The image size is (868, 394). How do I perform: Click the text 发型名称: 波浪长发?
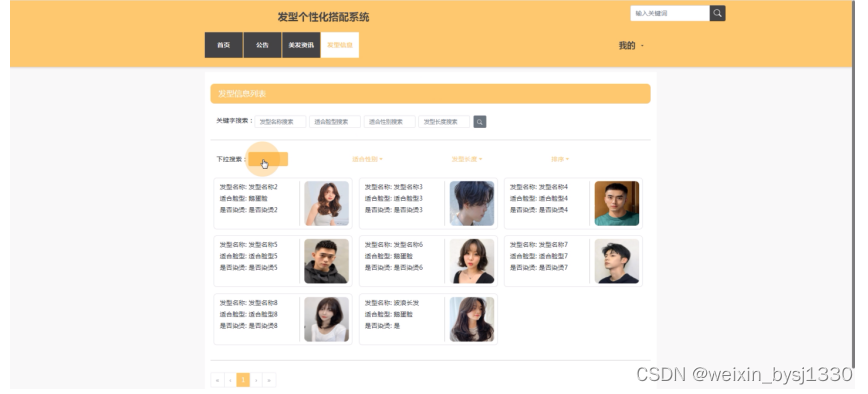(x=392, y=303)
